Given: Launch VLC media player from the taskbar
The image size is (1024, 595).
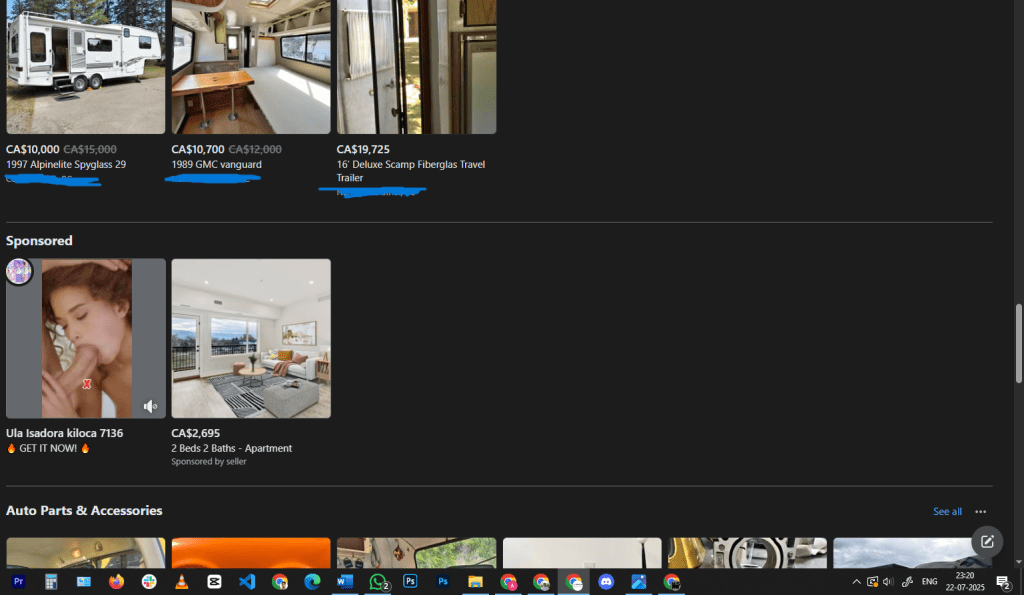Looking at the screenshot, I should [x=181, y=582].
